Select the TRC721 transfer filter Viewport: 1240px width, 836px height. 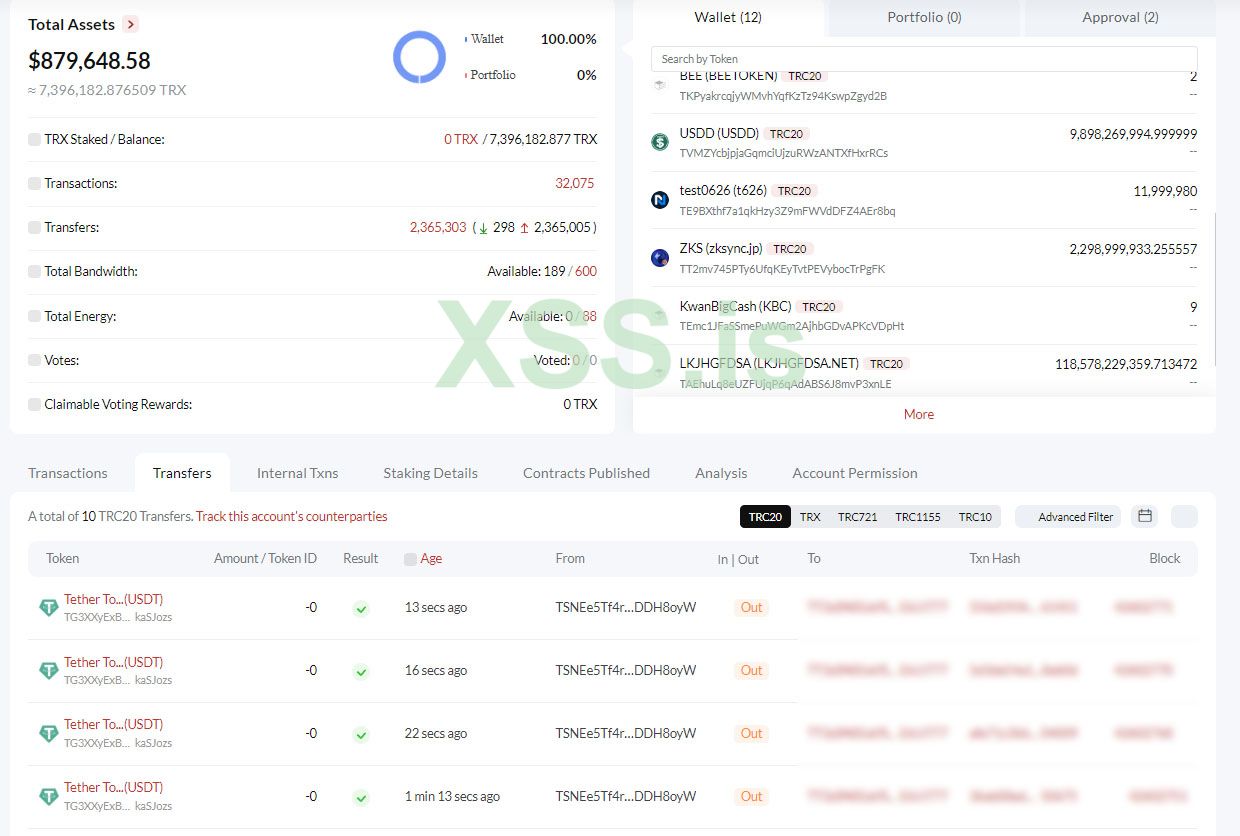[857, 517]
